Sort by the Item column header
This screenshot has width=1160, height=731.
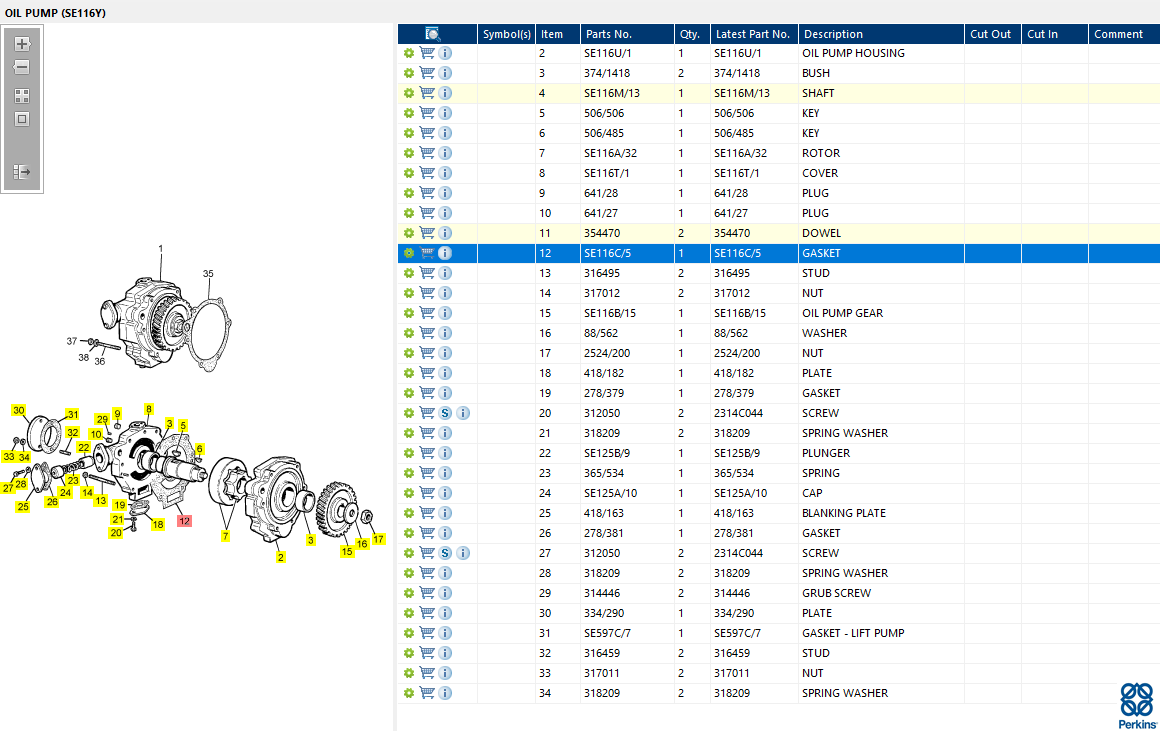pos(558,34)
